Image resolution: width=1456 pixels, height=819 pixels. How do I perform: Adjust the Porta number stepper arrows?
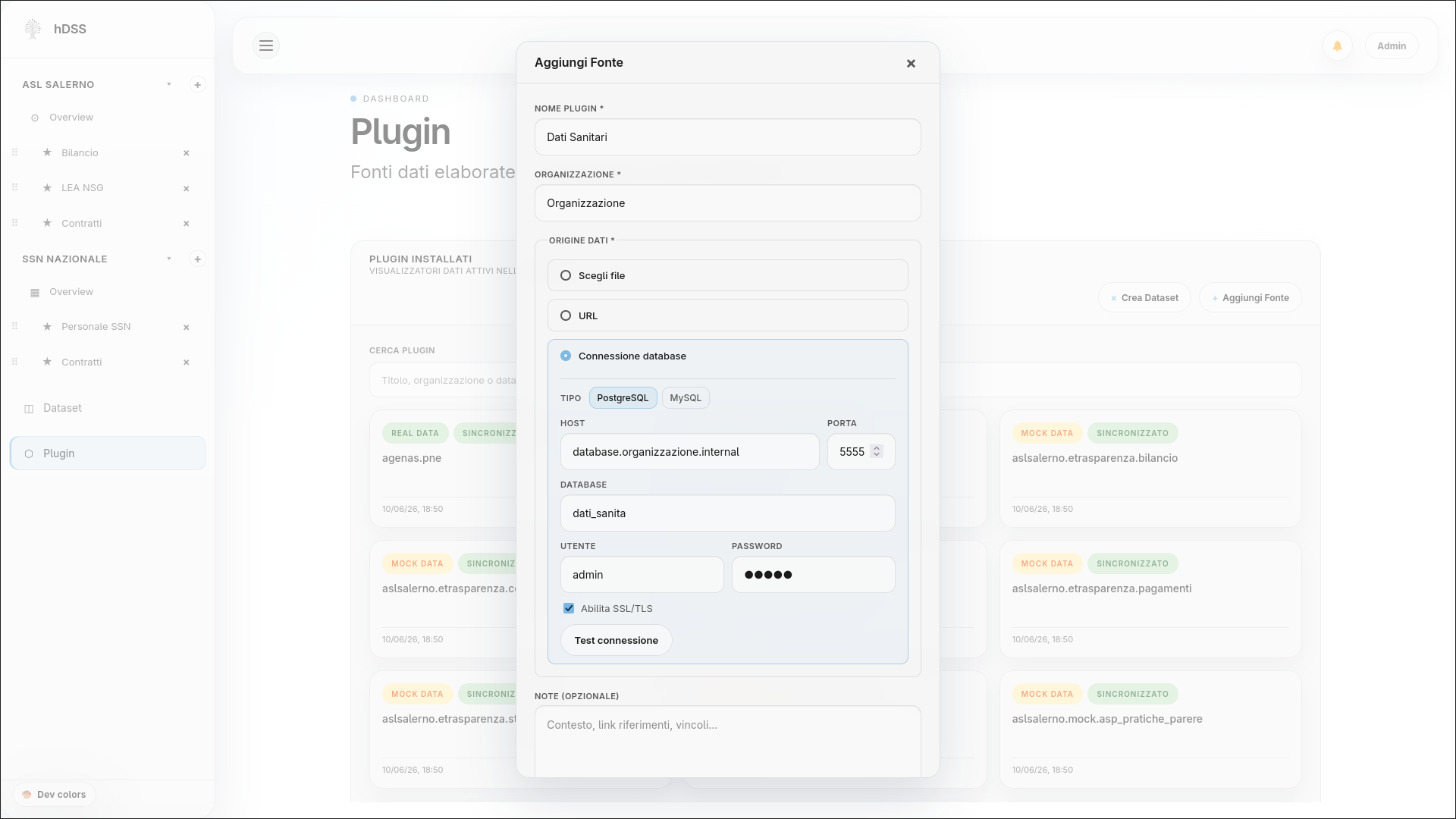[877, 451]
